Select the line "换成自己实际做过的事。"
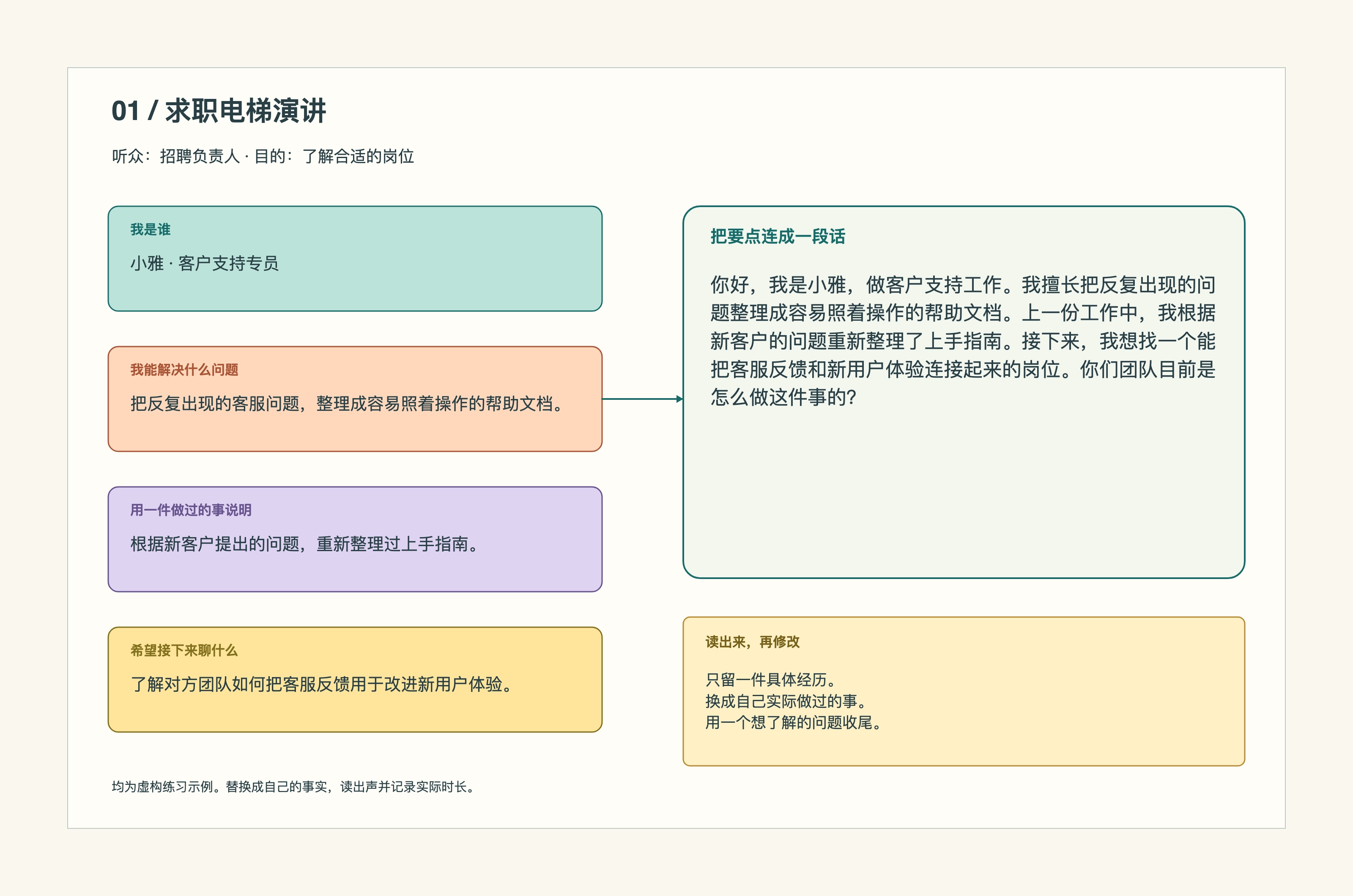This screenshot has height=896, width=1353. (x=786, y=701)
